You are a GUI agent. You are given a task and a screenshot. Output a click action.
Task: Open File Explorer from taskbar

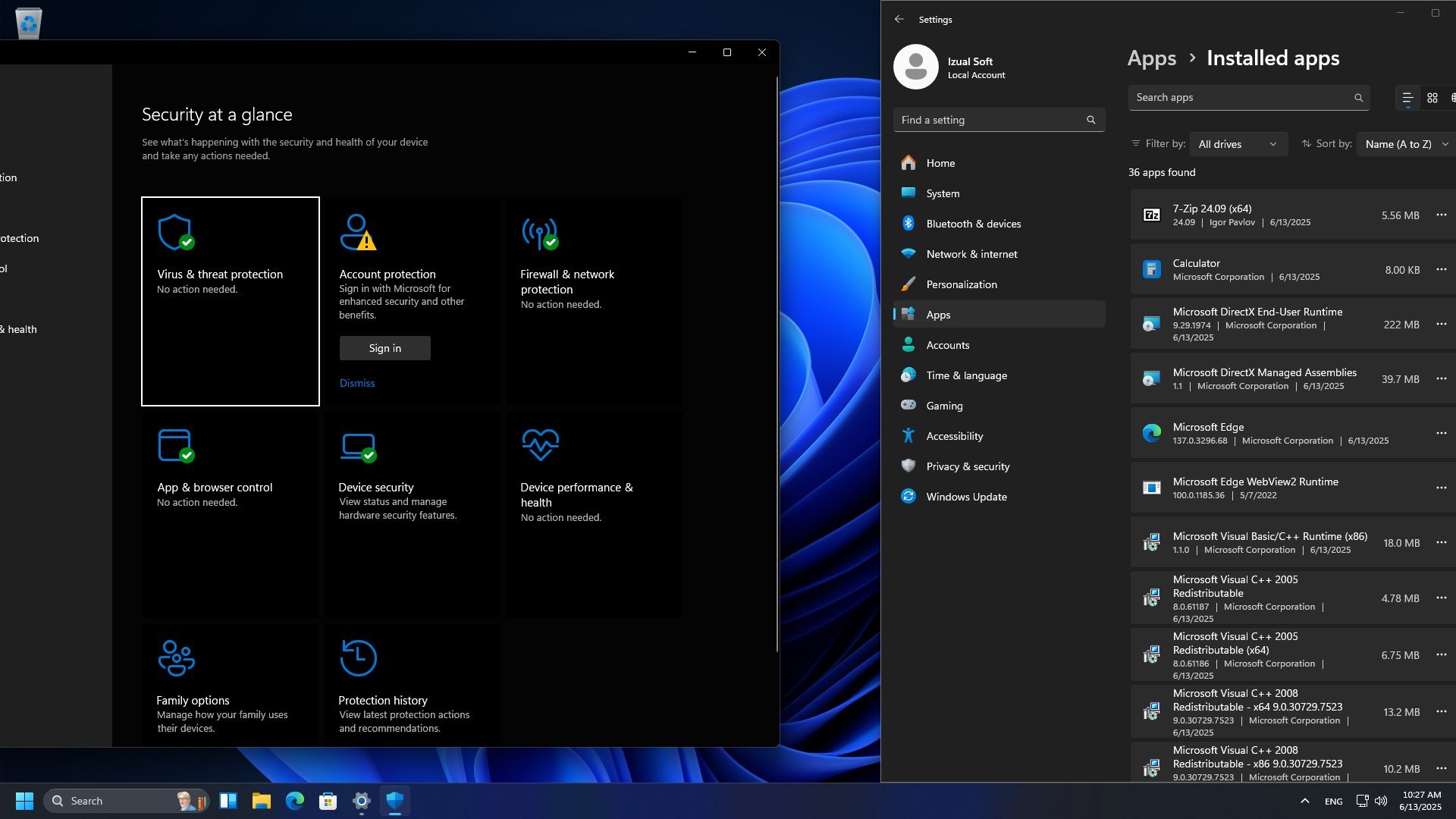pyautogui.click(x=262, y=801)
